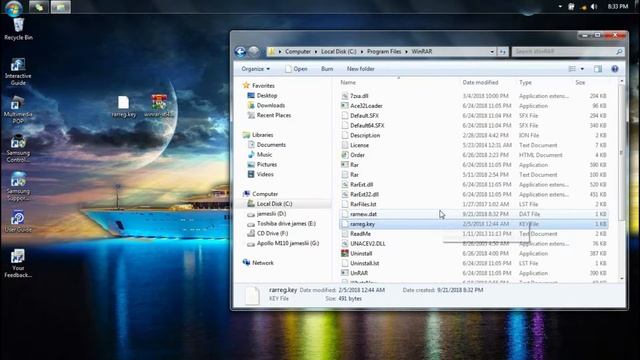Refresh the WinRAR folder address bar
The height and width of the screenshot is (360, 640).
503,52
